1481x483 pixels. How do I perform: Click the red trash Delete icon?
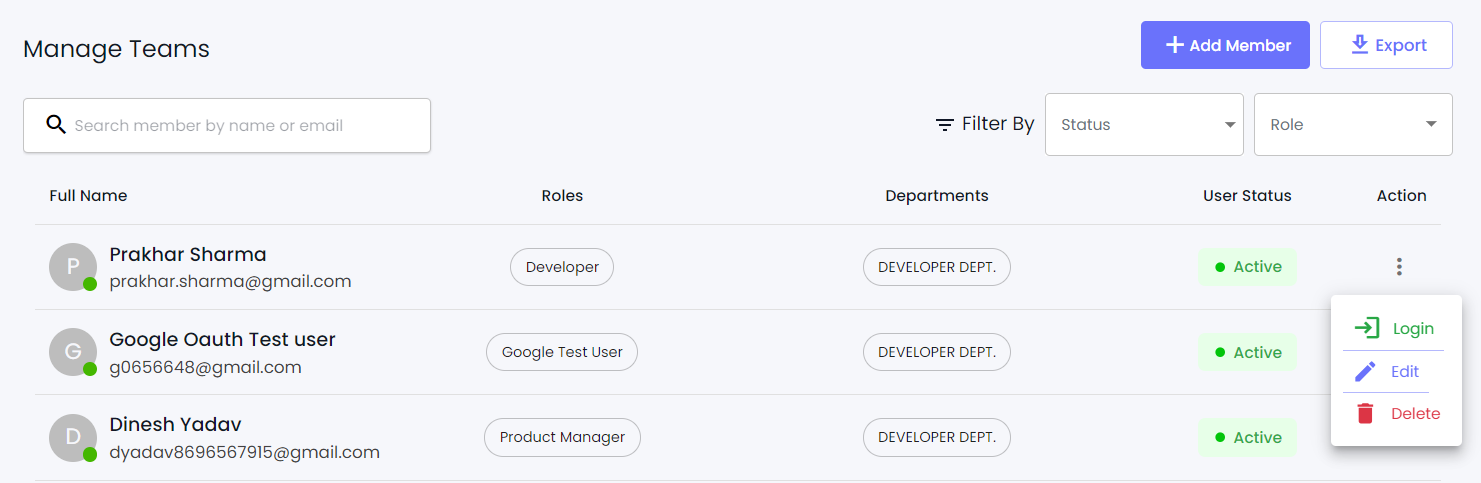pyautogui.click(x=1365, y=413)
